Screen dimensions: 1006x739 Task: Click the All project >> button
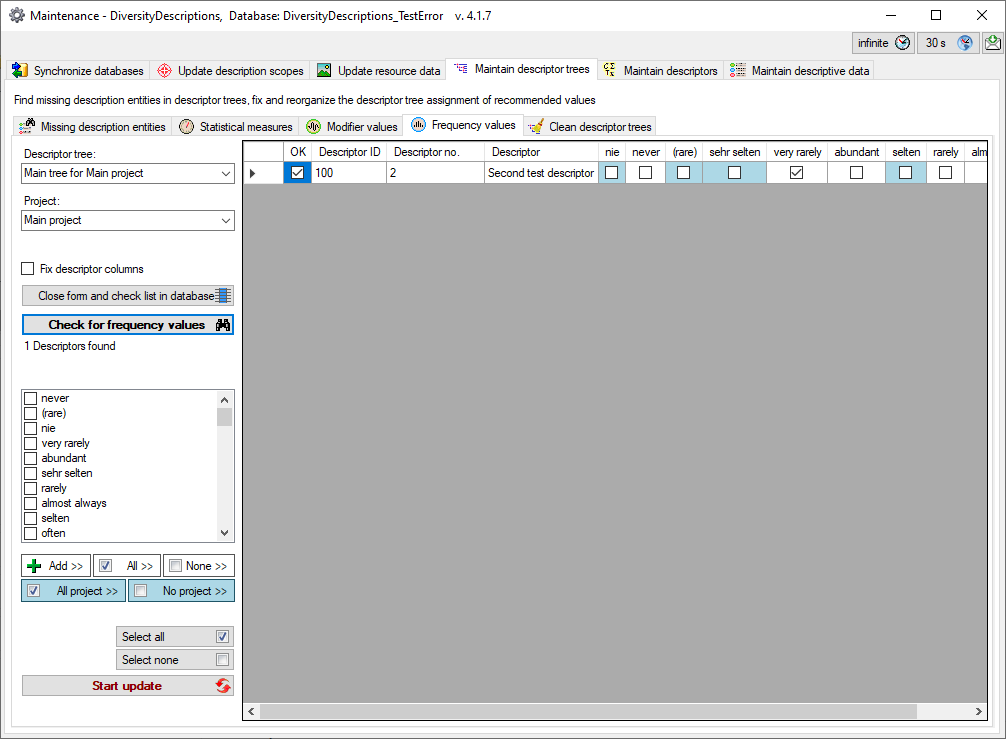tap(74, 591)
